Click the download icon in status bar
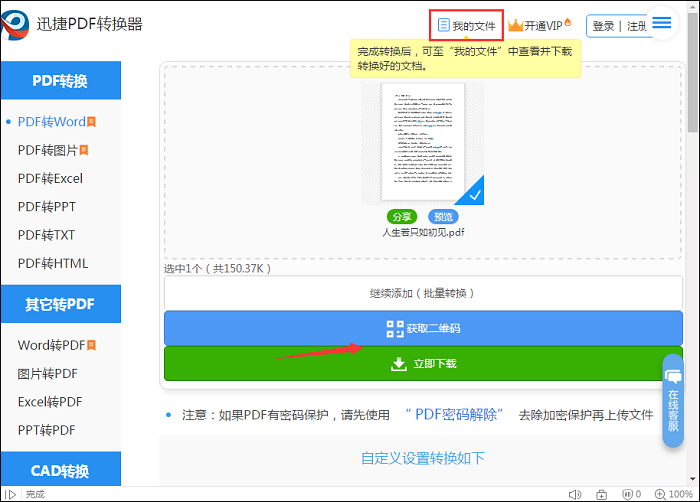Viewport: 700px width, 502px height. pos(601,494)
